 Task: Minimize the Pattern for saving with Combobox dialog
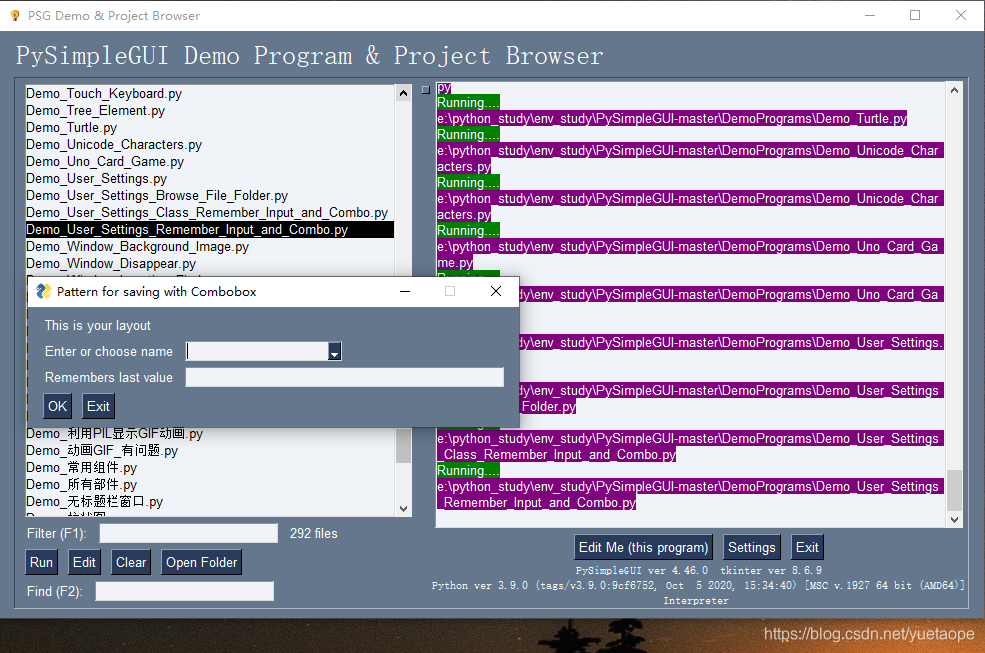(405, 291)
